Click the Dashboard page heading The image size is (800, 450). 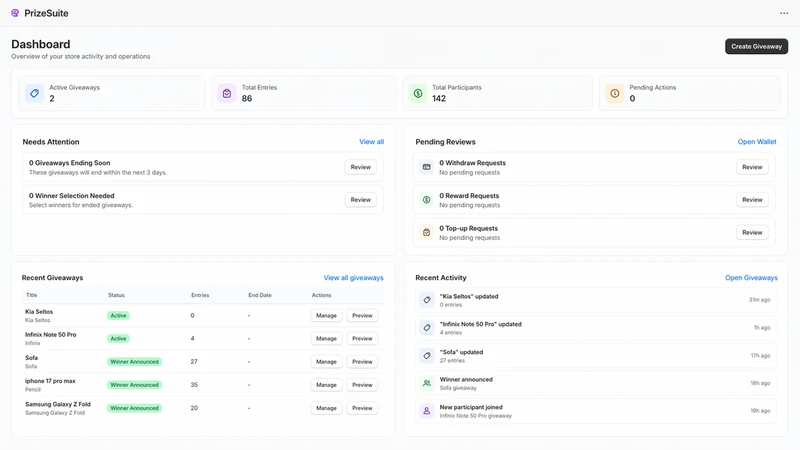pyautogui.click(x=41, y=44)
